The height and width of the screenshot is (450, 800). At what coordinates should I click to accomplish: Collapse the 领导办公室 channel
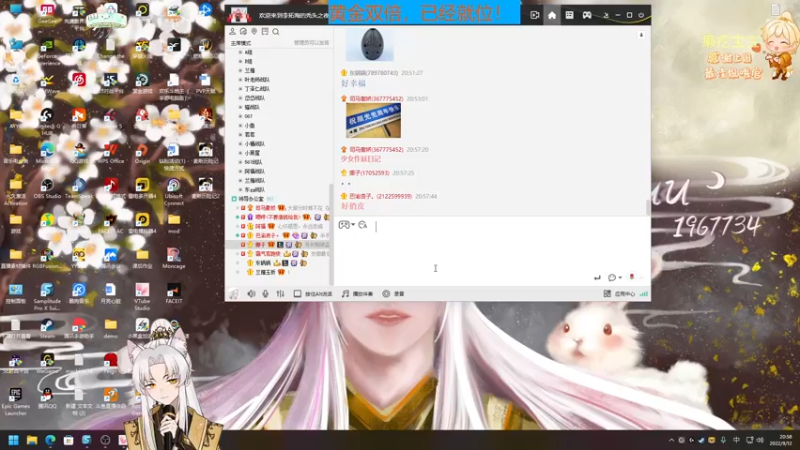point(234,199)
